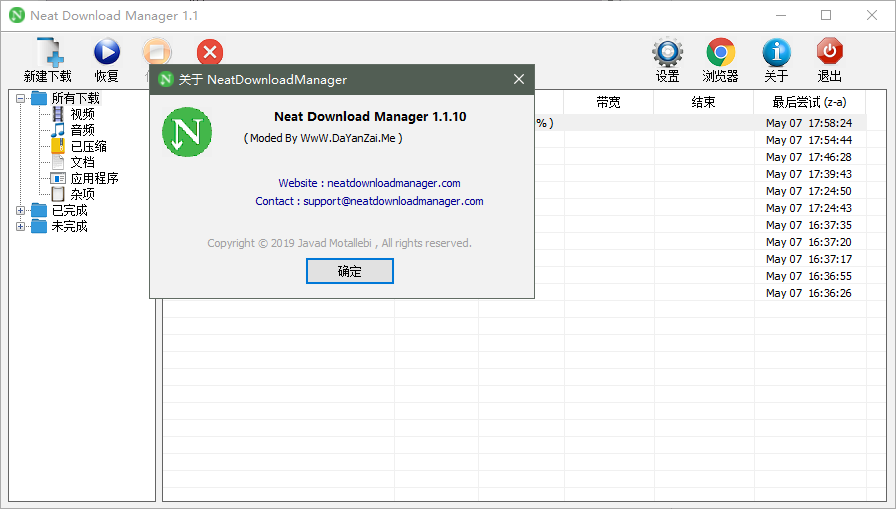Open the neatdownloadmanager.com website link
896x509 pixels.
(x=394, y=183)
